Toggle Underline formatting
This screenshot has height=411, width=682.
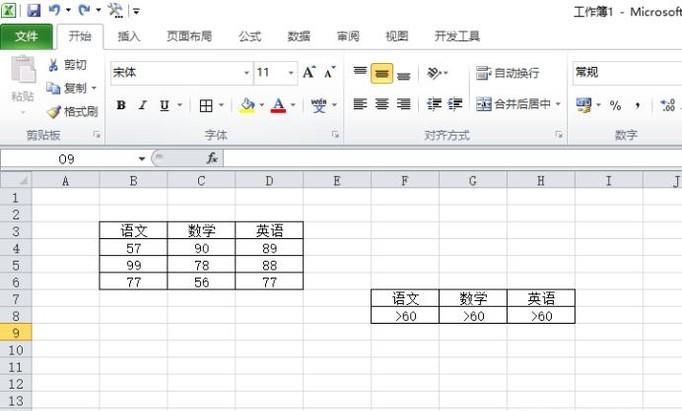click(x=164, y=105)
